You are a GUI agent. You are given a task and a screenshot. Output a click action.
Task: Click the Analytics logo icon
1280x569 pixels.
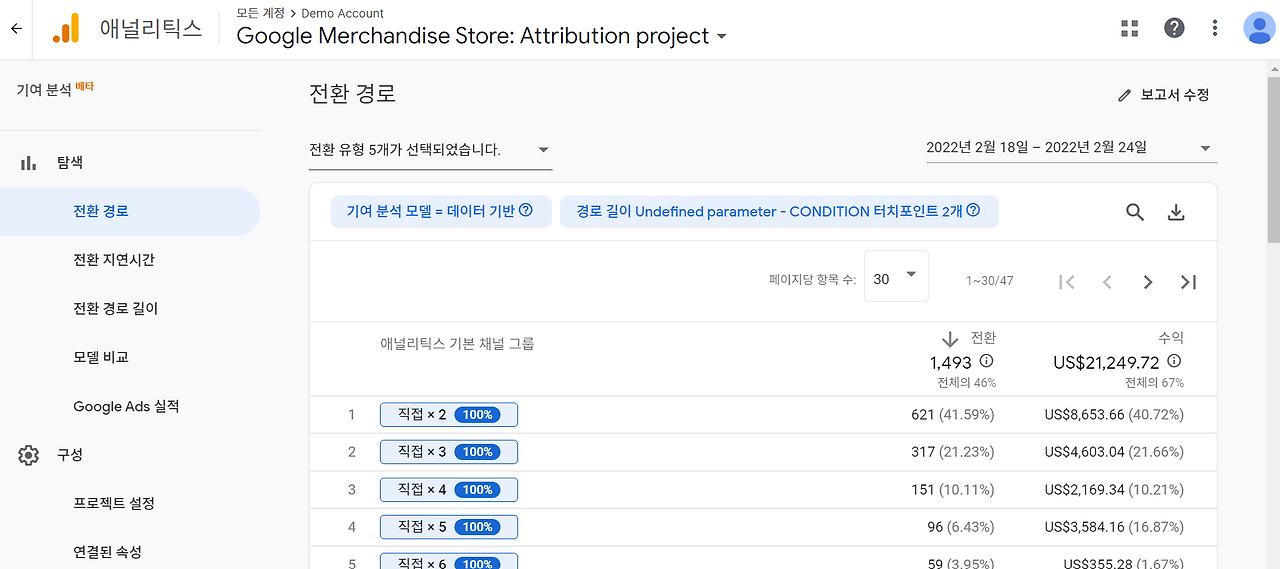pos(65,29)
